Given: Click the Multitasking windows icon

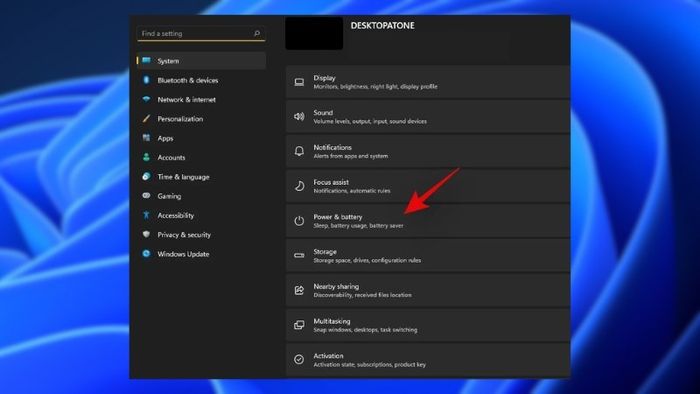Looking at the screenshot, I should [299, 325].
